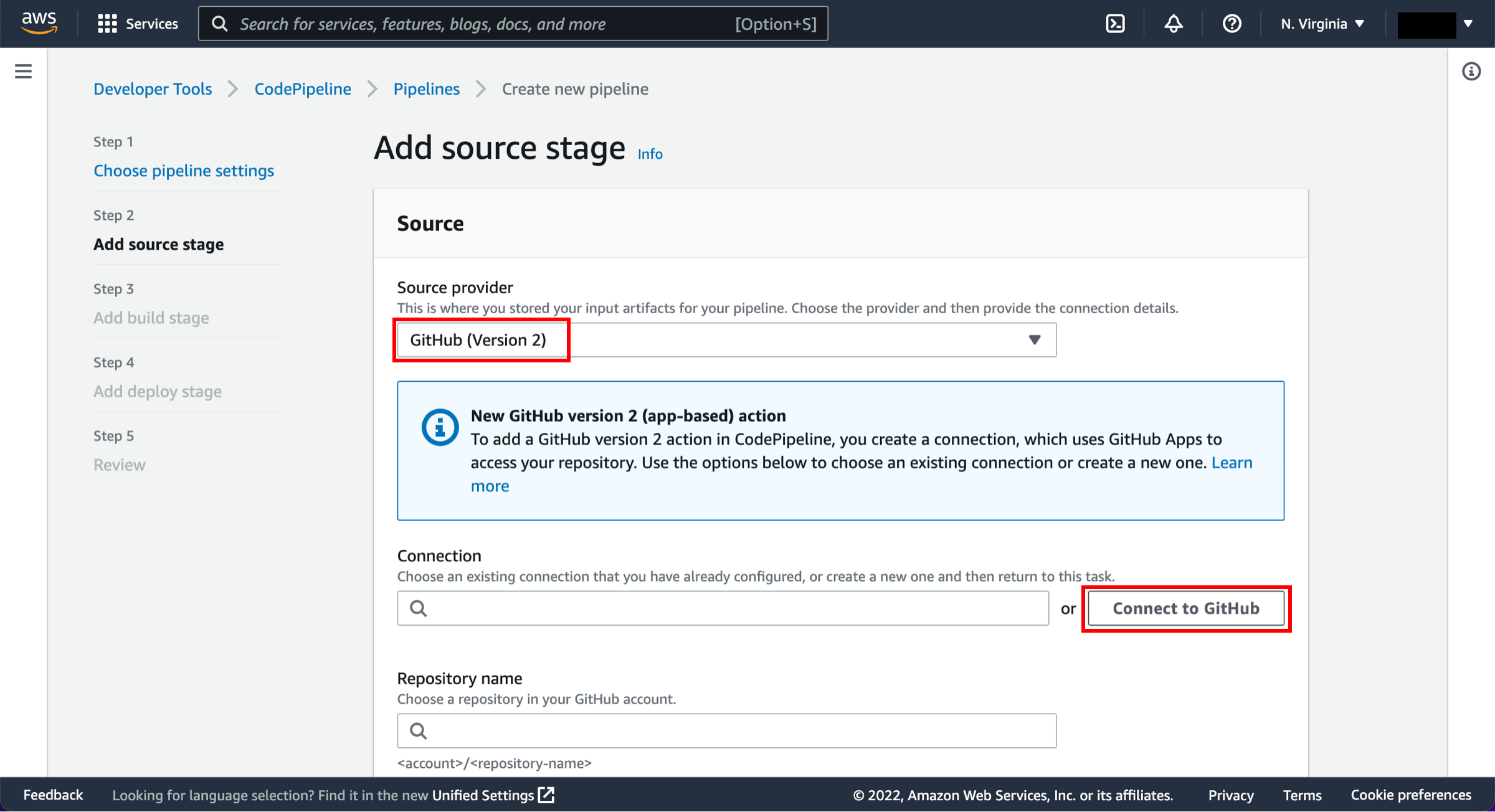1495x812 pixels.
Task: Click the 'Step 5' label
Action: (x=113, y=436)
